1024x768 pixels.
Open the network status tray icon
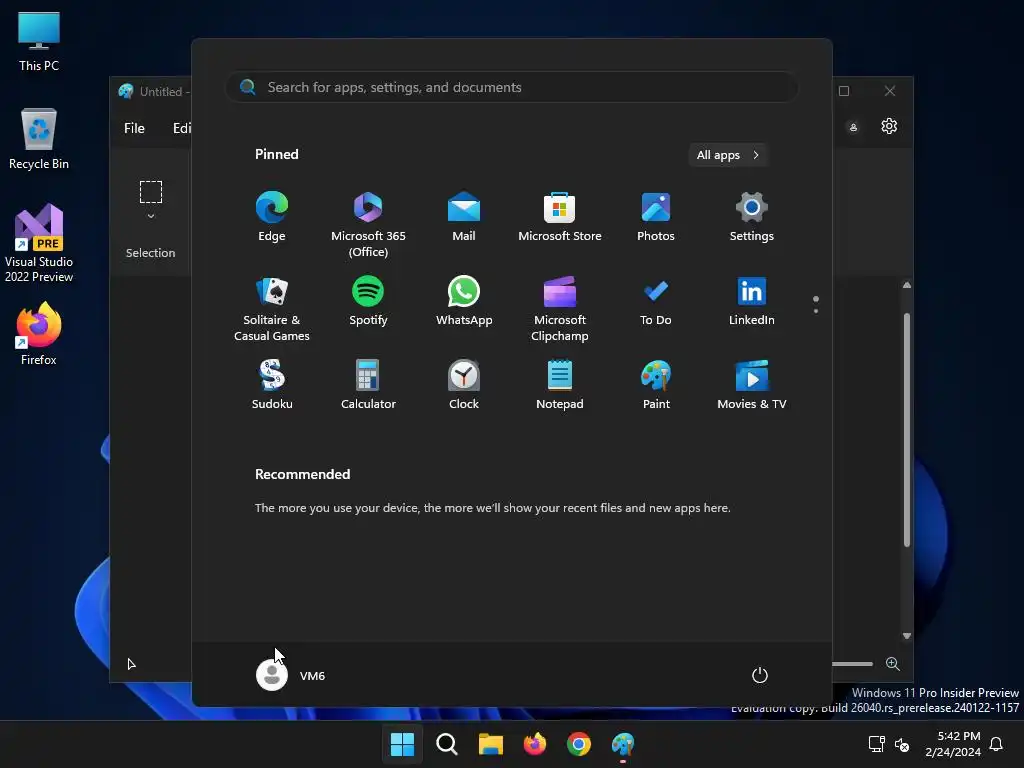[876, 744]
